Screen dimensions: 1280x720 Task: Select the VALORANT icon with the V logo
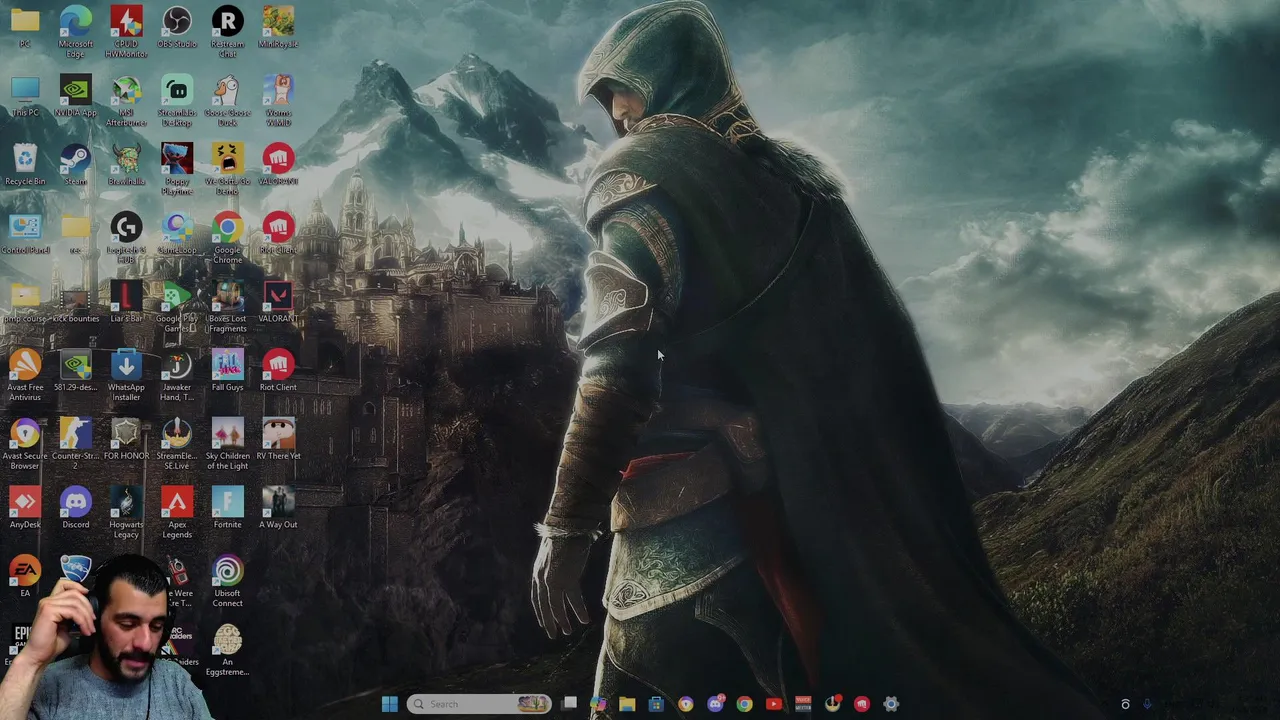[278, 301]
